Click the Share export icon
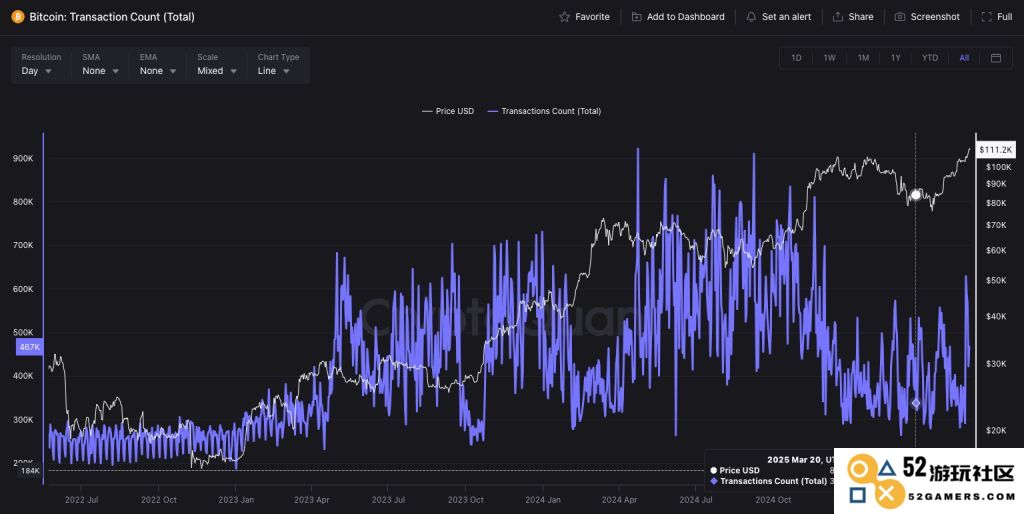 click(x=838, y=17)
